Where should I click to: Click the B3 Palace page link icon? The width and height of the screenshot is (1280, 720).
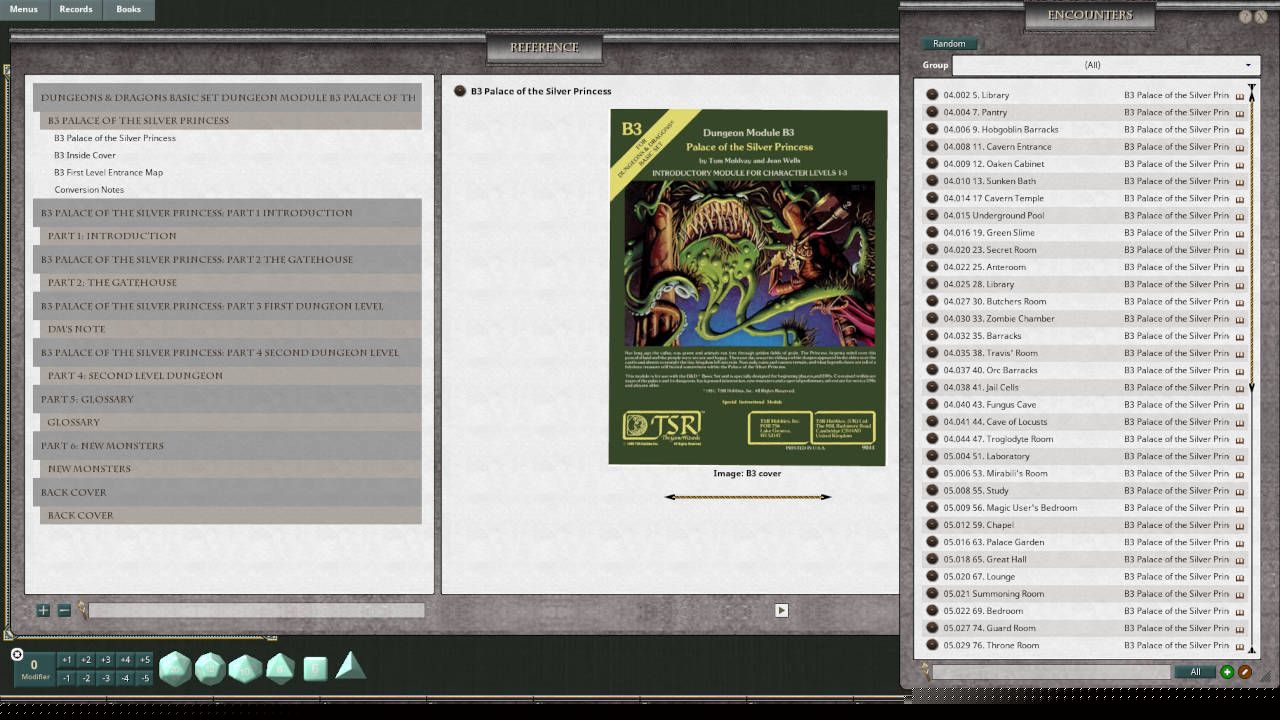(460, 91)
